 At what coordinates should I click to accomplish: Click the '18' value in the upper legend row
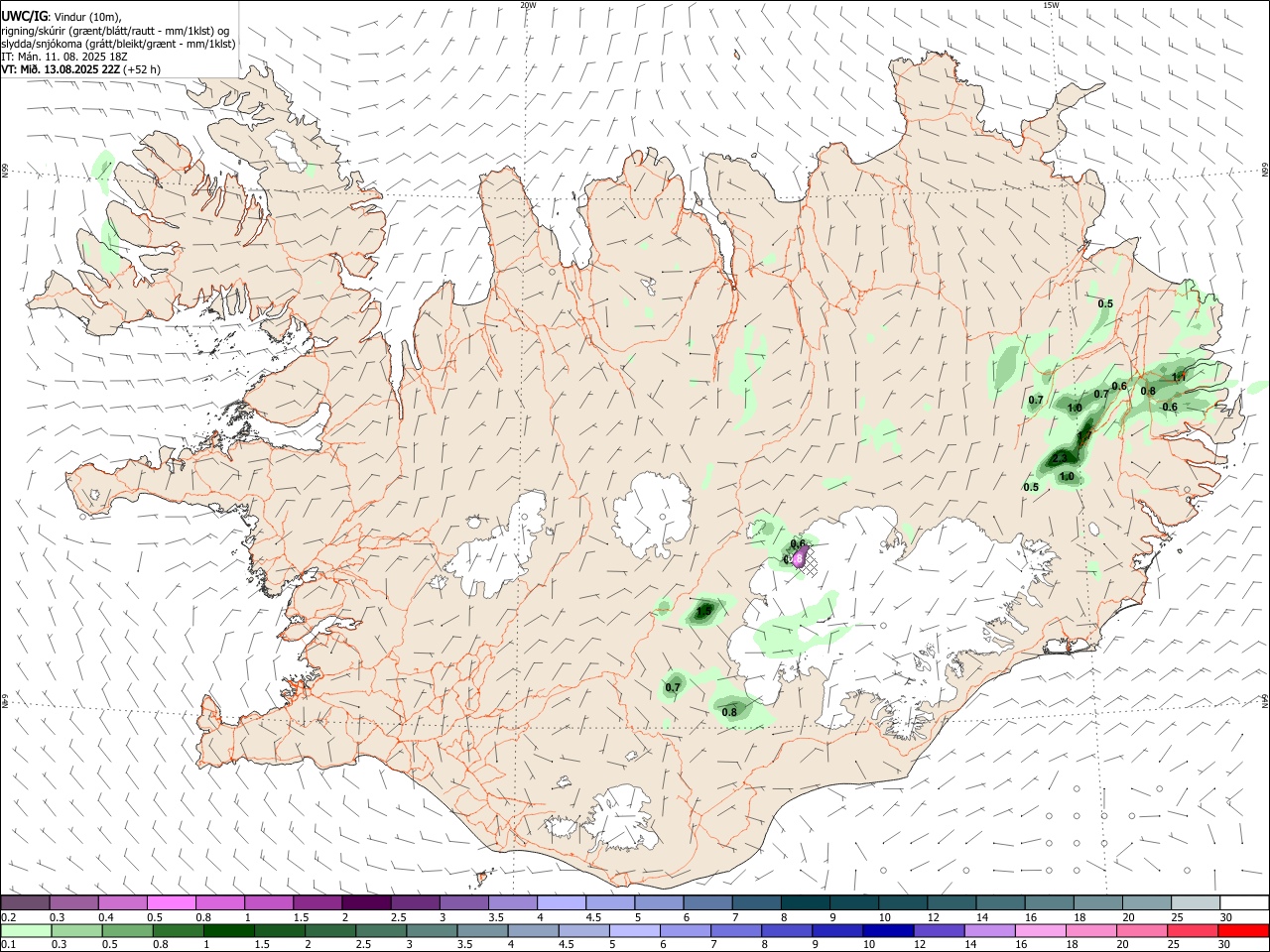pos(1079,917)
